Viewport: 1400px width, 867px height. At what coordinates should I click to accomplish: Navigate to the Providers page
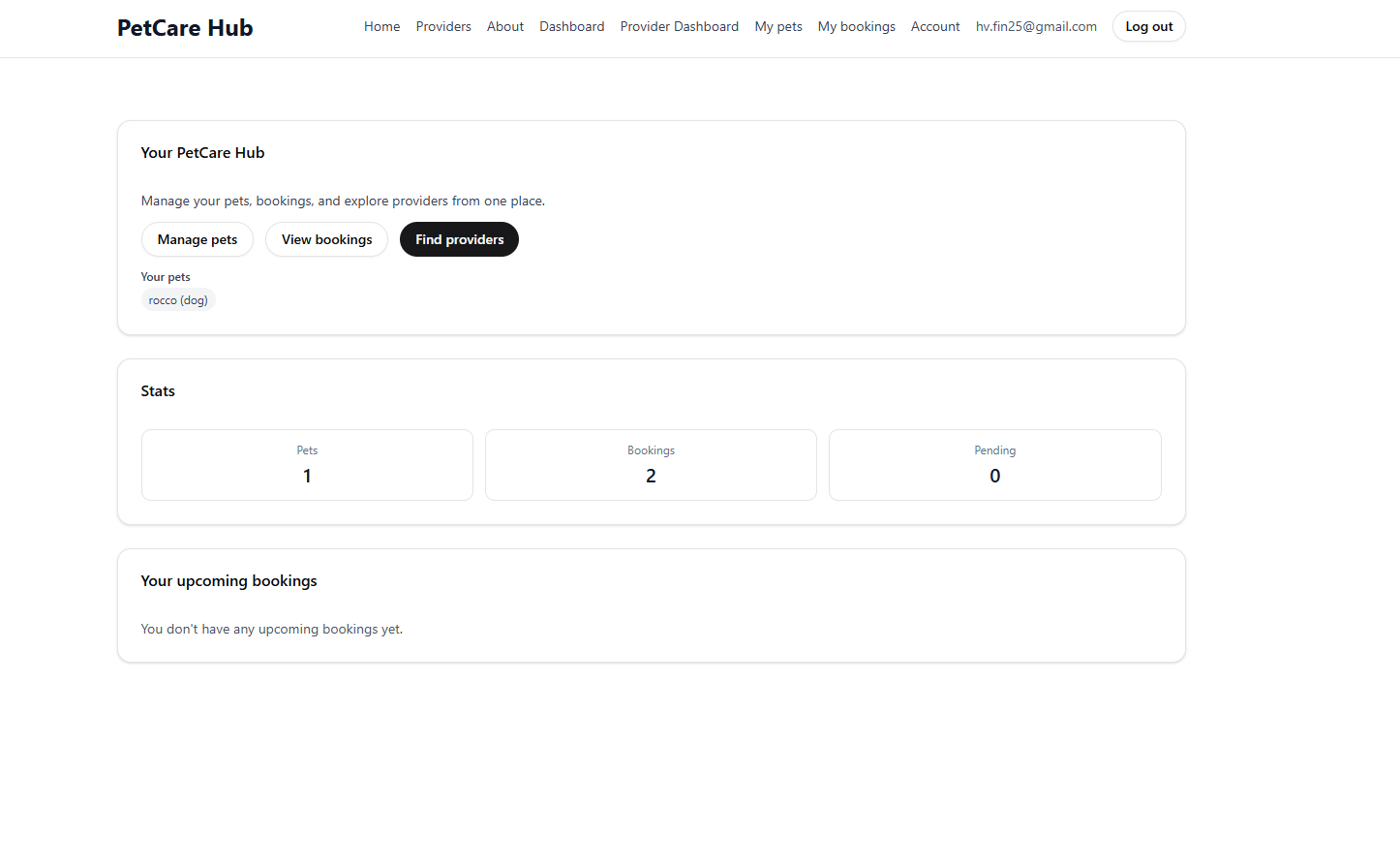pos(442,26)
